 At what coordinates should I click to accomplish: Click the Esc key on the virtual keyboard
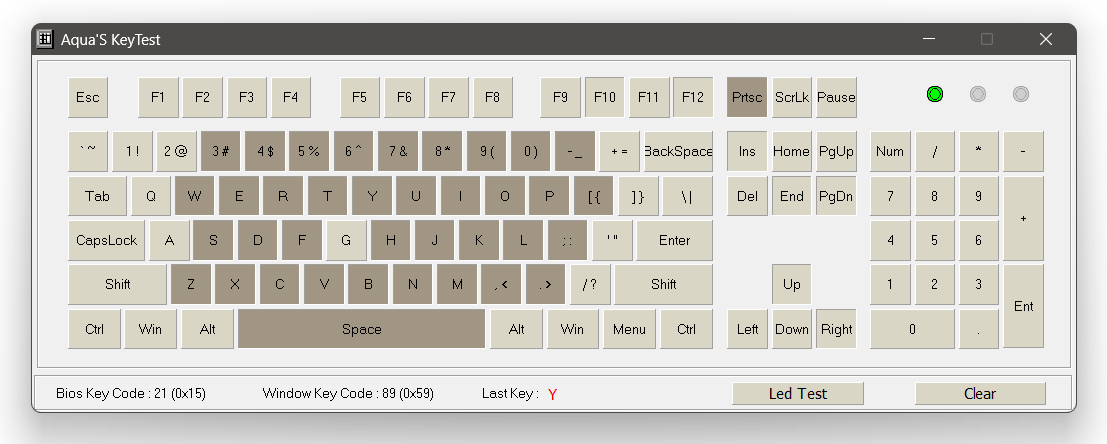88,97
